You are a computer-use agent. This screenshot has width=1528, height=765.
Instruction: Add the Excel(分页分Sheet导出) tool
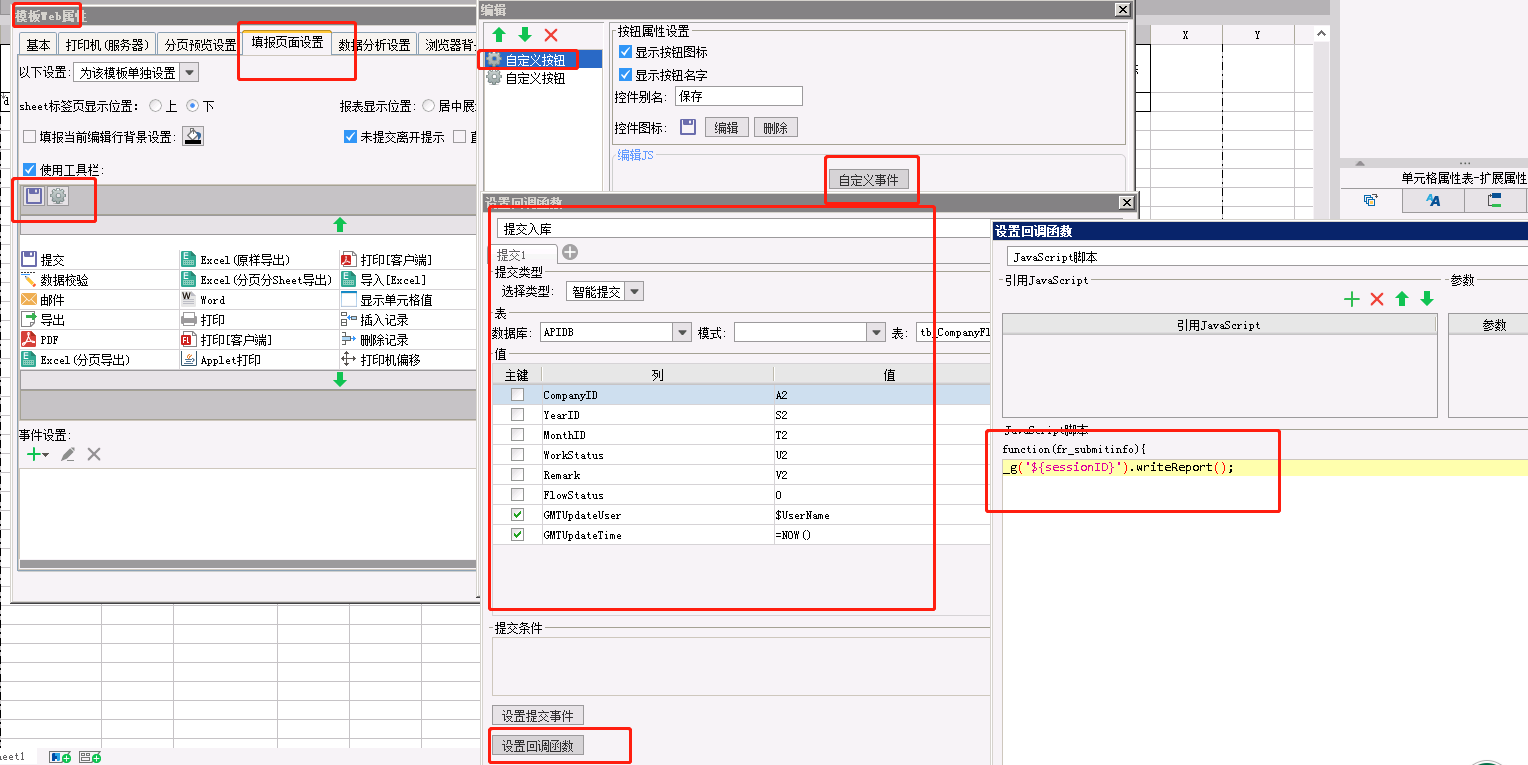256,280
